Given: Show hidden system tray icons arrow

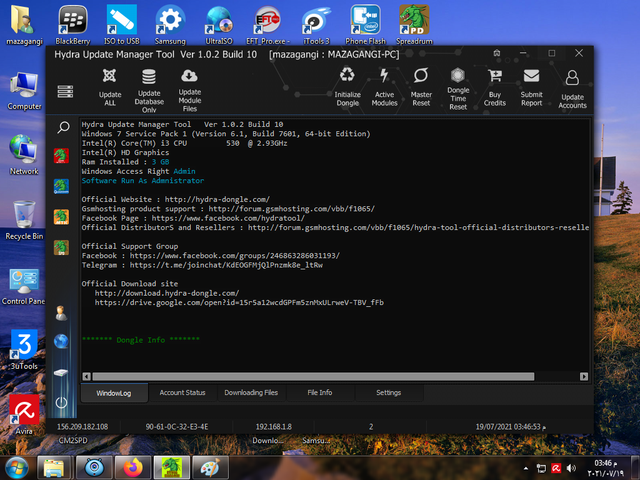Looking at the screenshot, I should point(526,468).
